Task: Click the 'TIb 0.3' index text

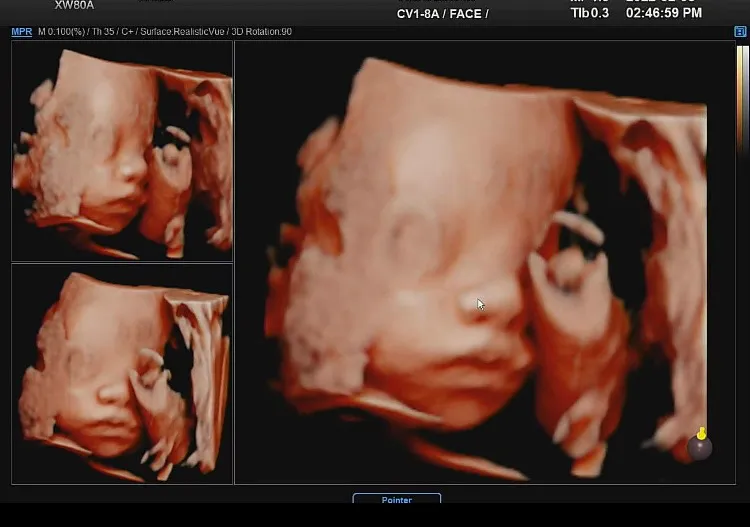Action: coord(590,13)
